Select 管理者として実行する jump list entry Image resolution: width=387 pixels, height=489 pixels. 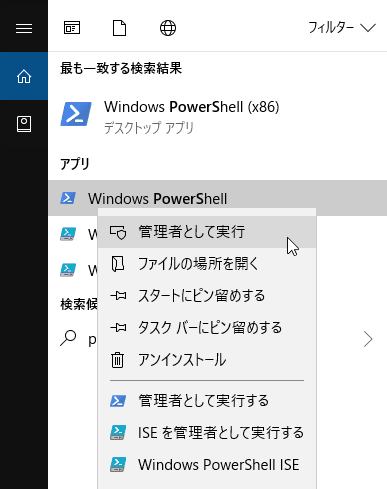207,401
